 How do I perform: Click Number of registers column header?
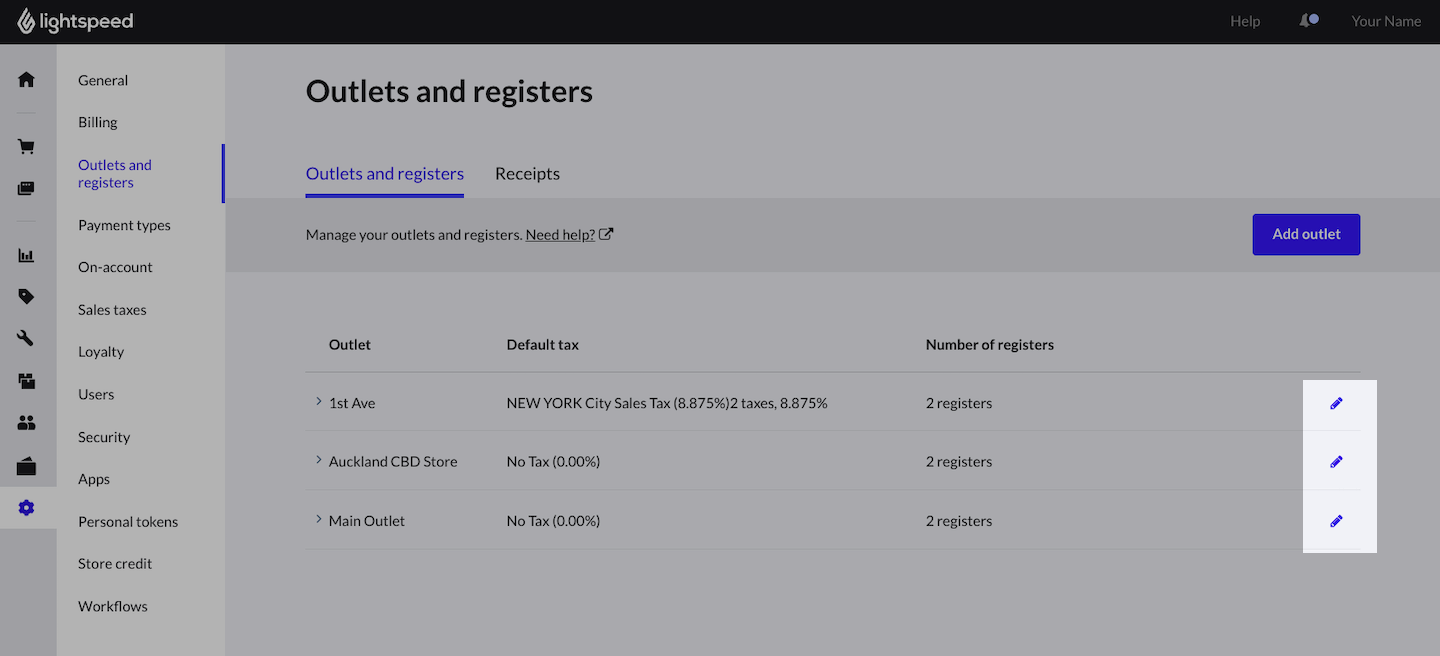(990, 345)
